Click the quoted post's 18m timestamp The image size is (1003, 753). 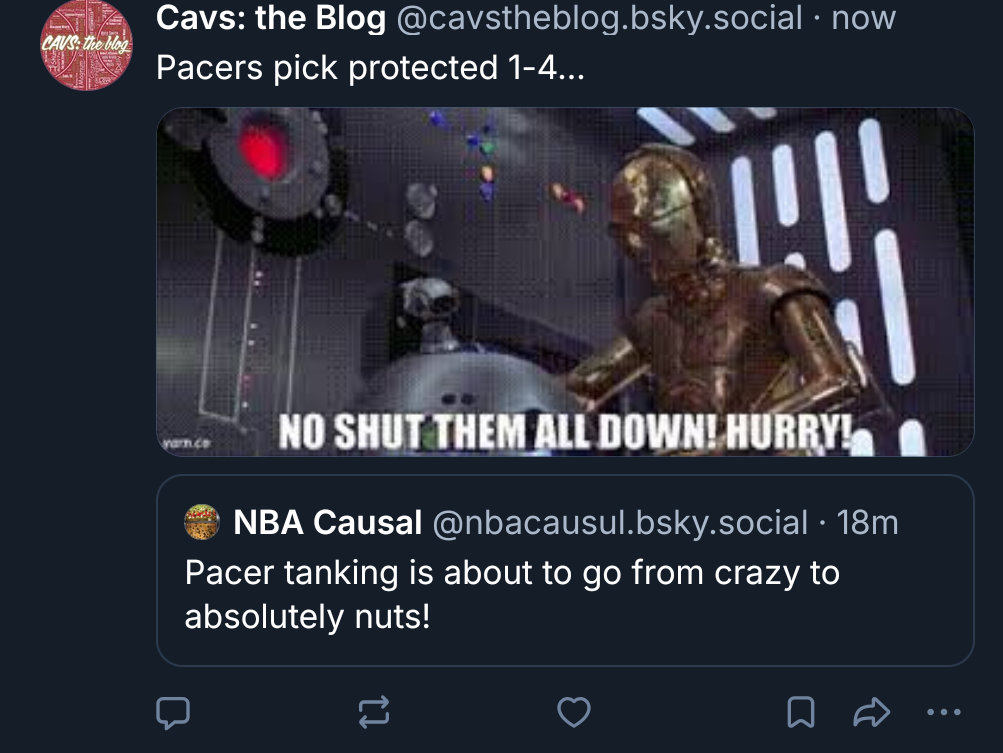tap(867, 522)
